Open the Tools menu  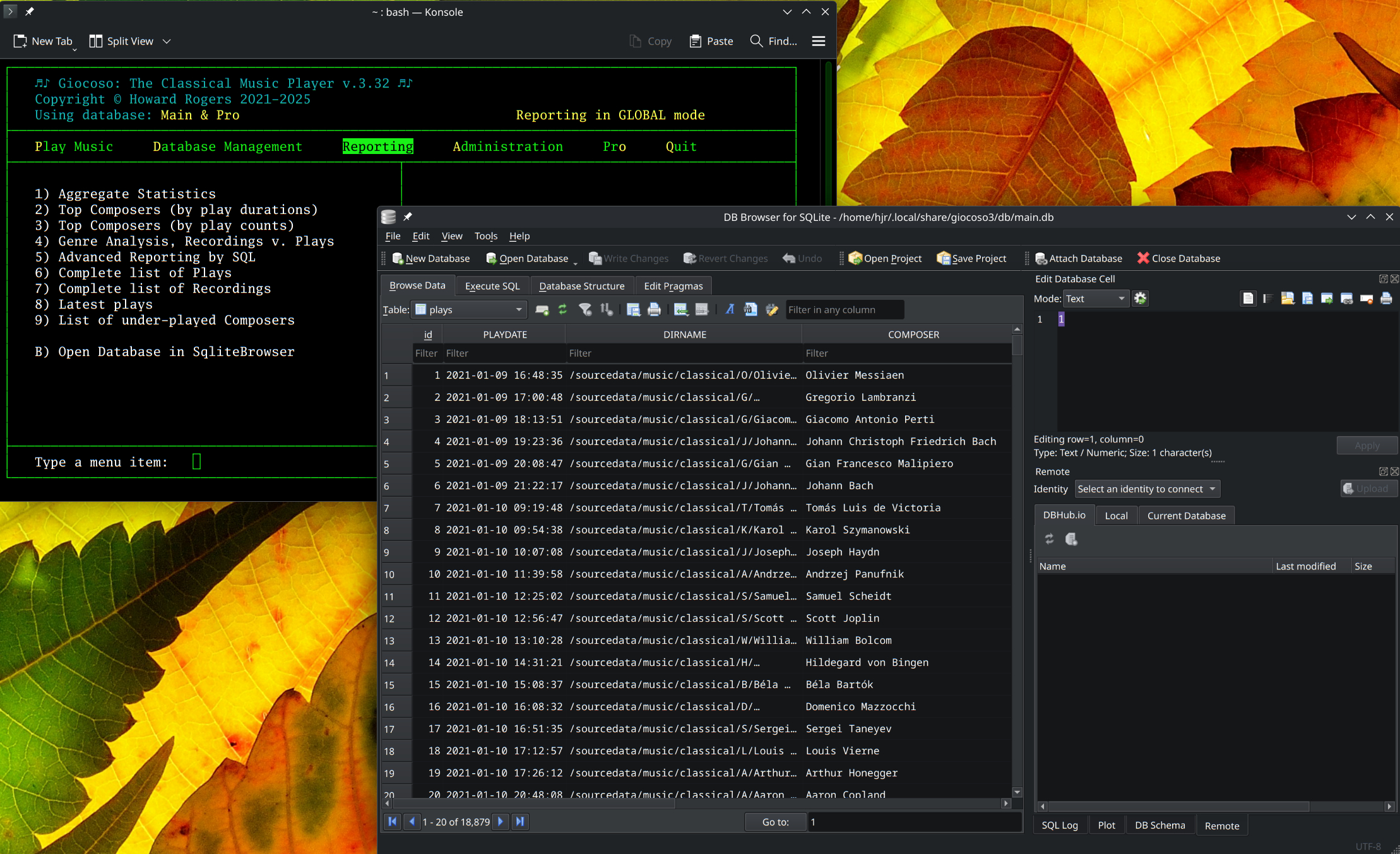pos(485,236)
